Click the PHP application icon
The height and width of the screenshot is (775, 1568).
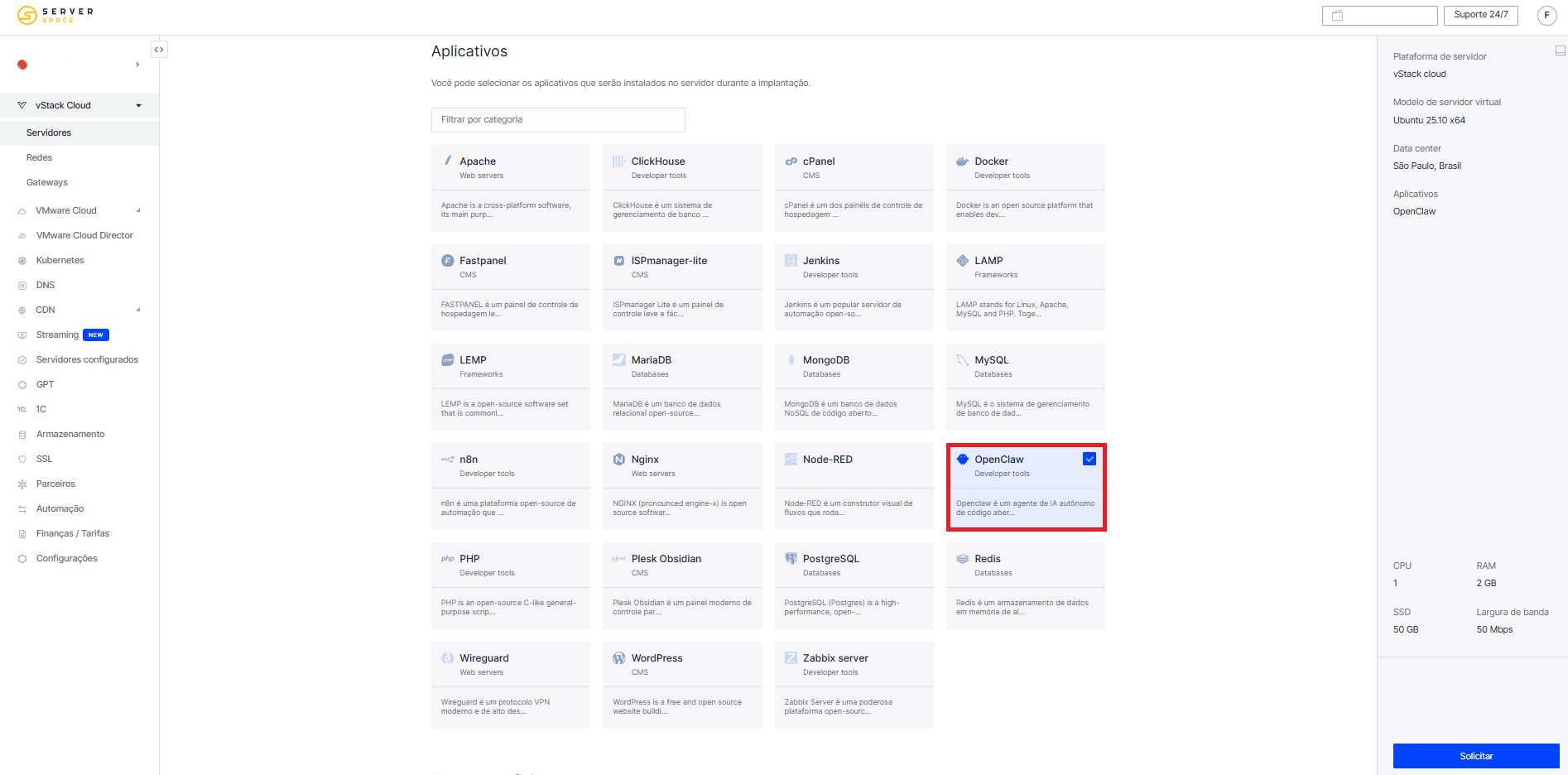448,559
